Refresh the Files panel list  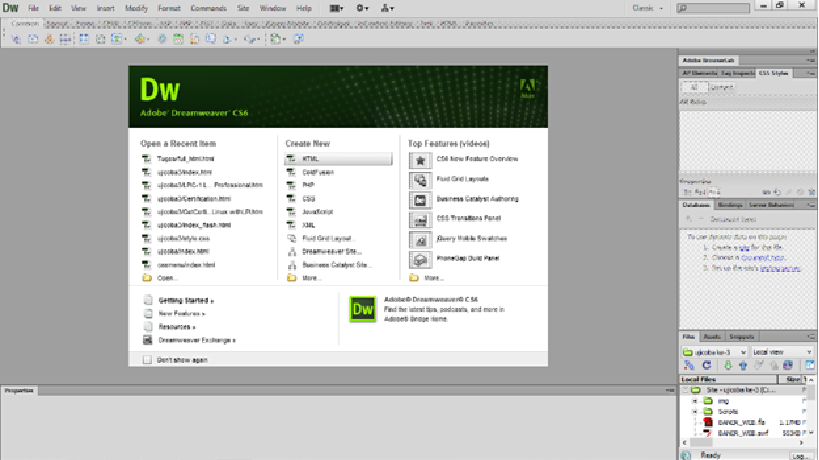click(x=707, y=365)
